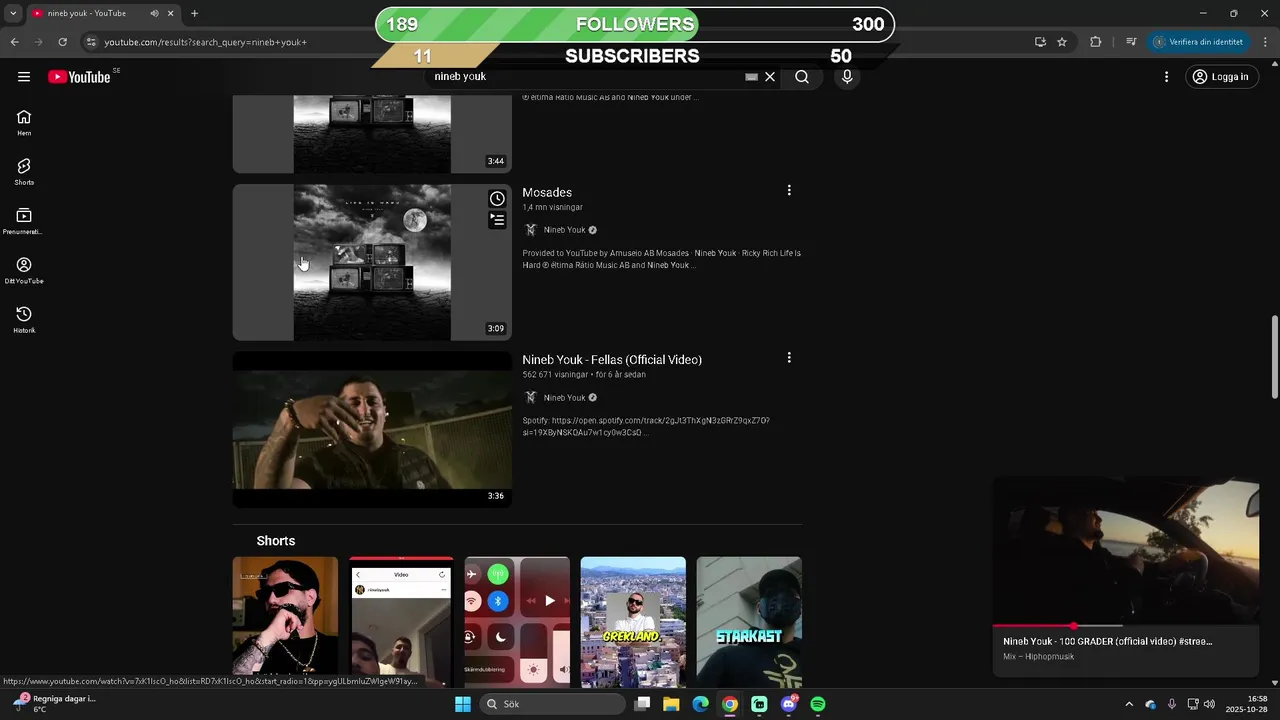Click the miniplayer video 100 GRADER
1280x720 pixels.
pos(1126,552)
